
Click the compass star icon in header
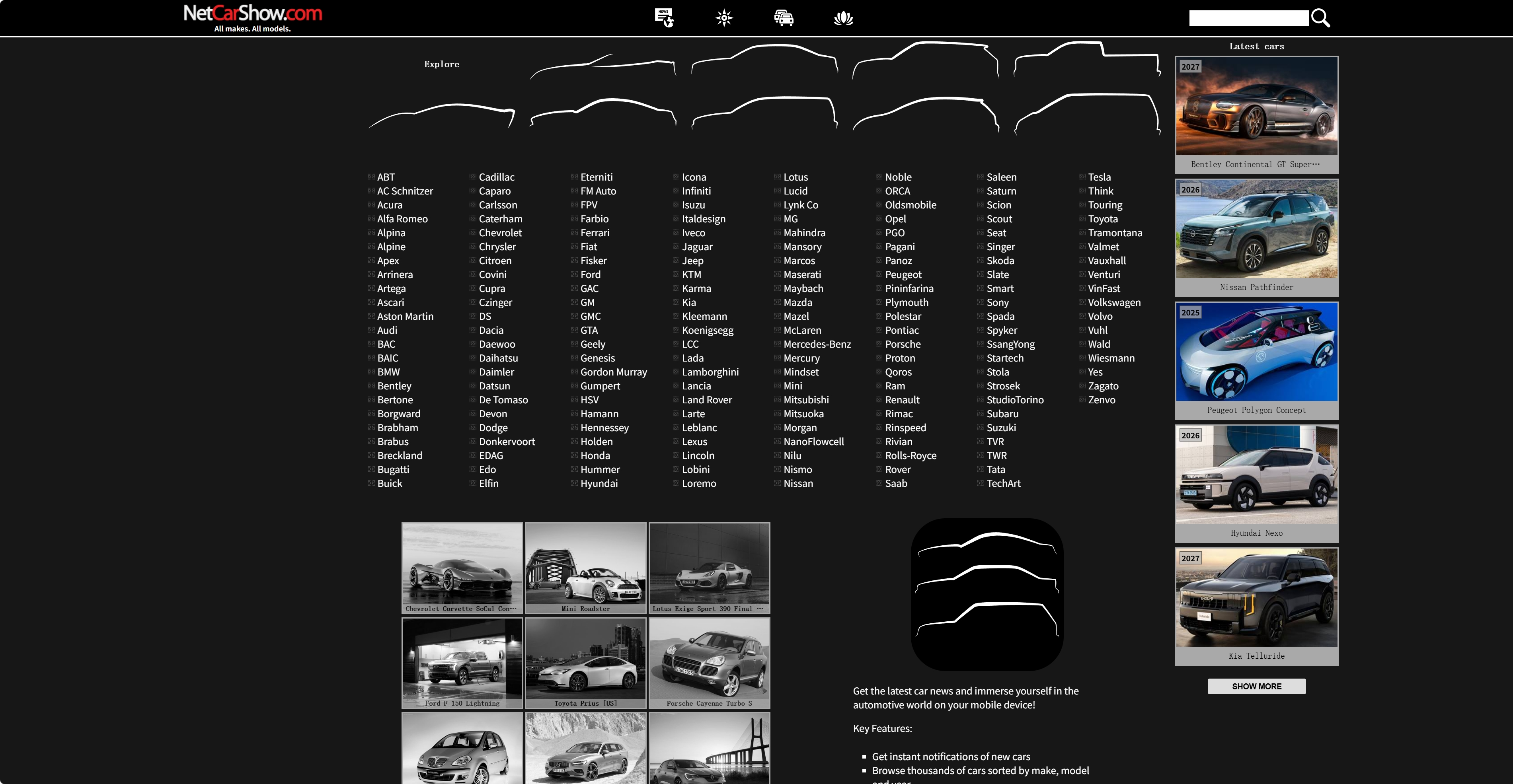coord(724,18)
